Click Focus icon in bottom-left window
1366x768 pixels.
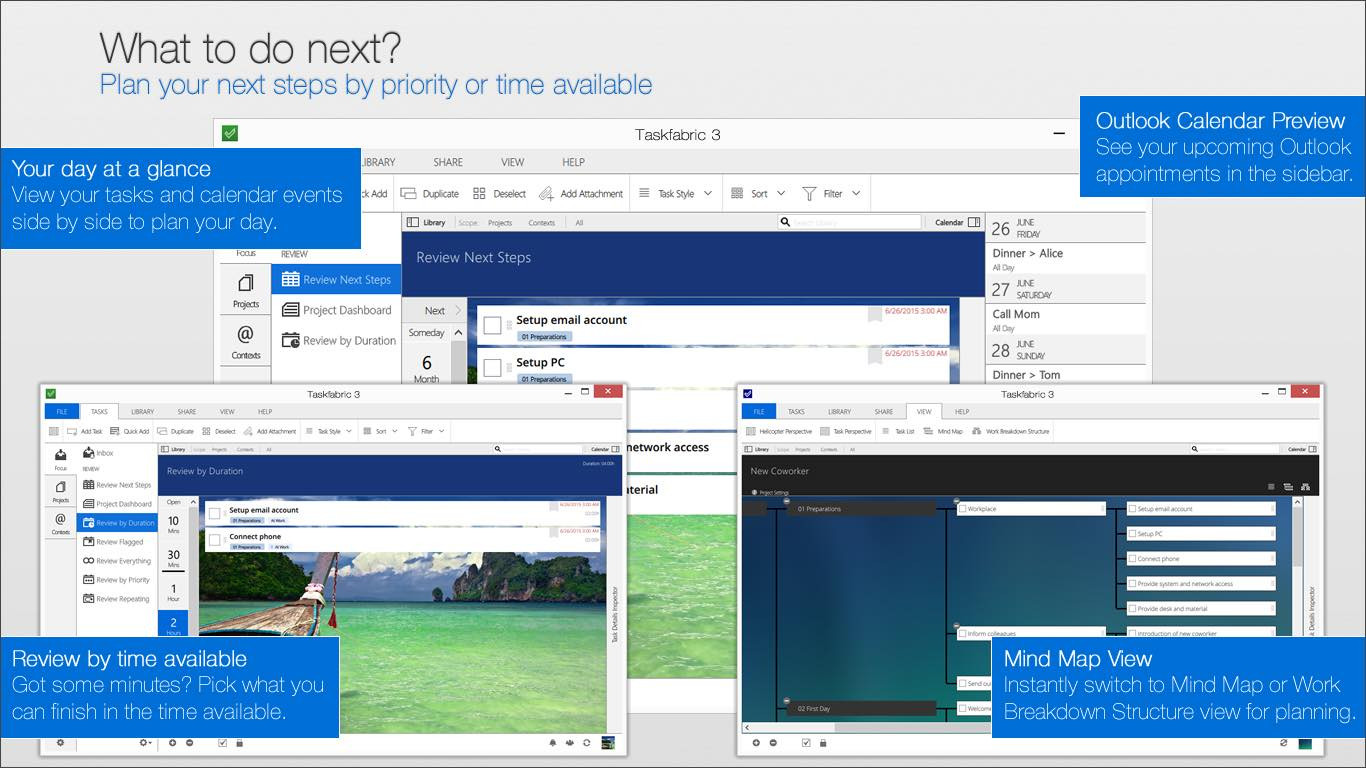(x=61, y=457)
